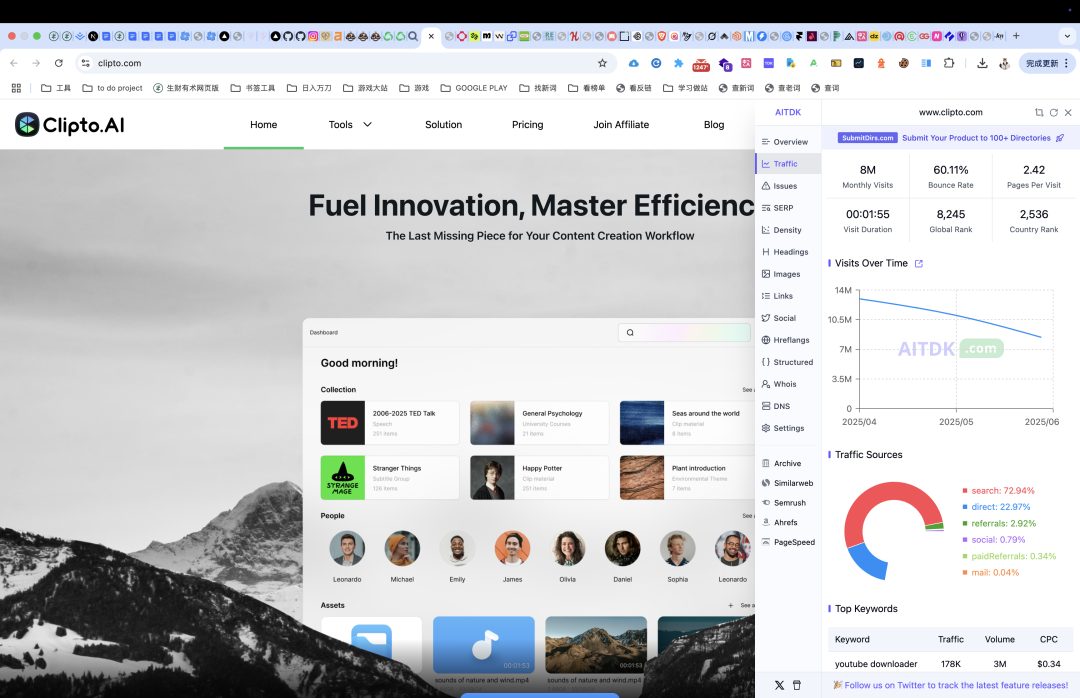Open the Social section
This screenshot has width=1080, height=698.
[779, 318]
